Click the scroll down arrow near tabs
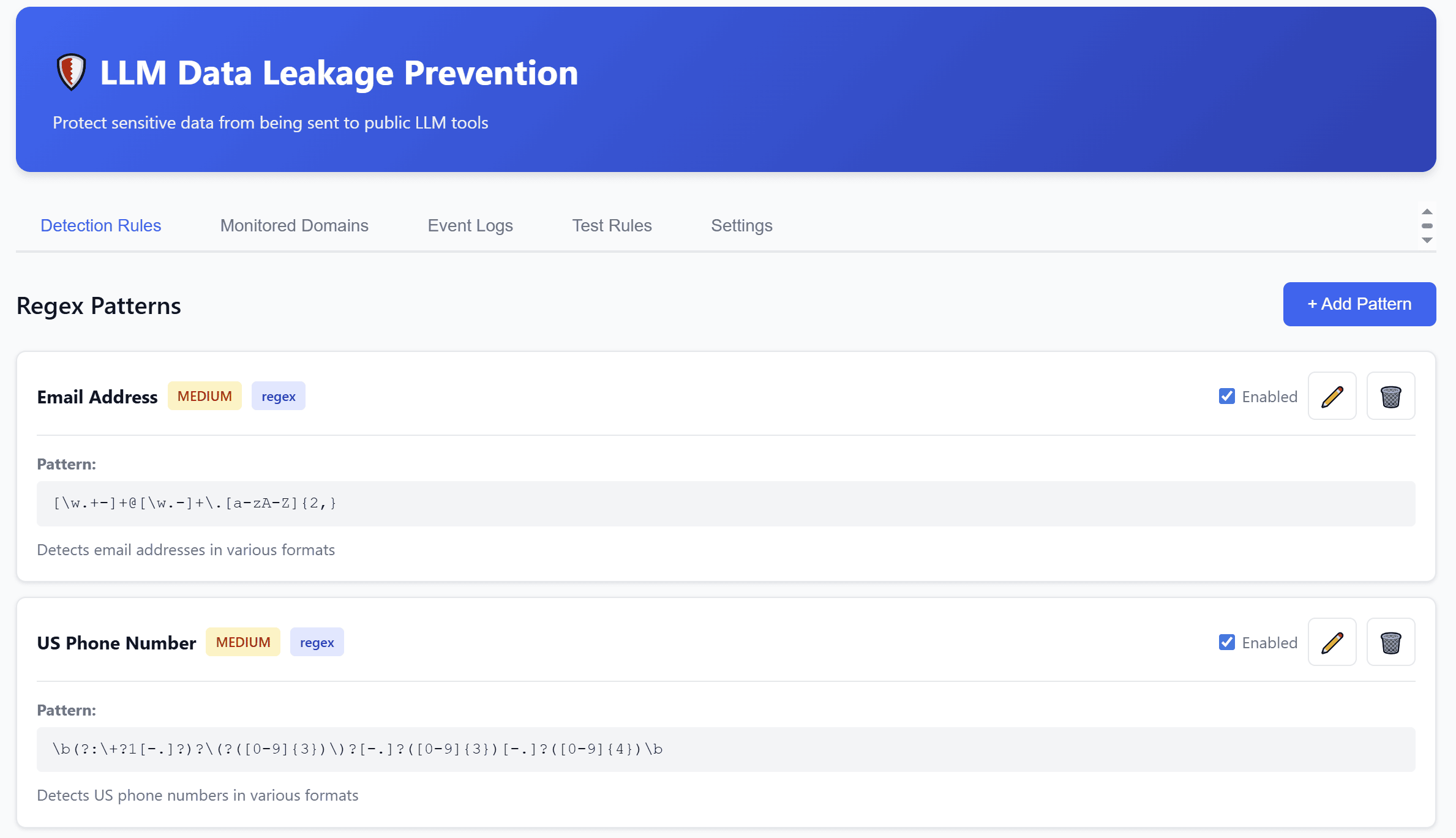 [1427, 240]
